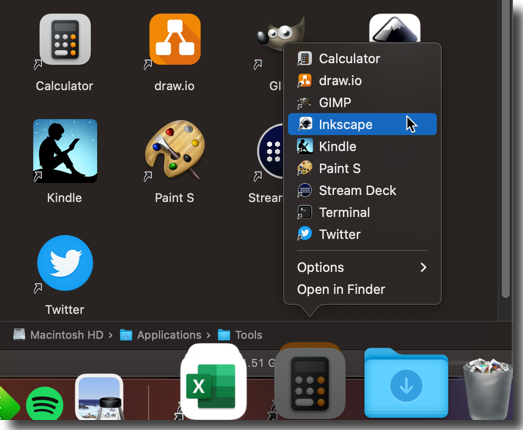Click the Twitter label under its icon
The image size is (523, 430).
click(x=64, y=310)
